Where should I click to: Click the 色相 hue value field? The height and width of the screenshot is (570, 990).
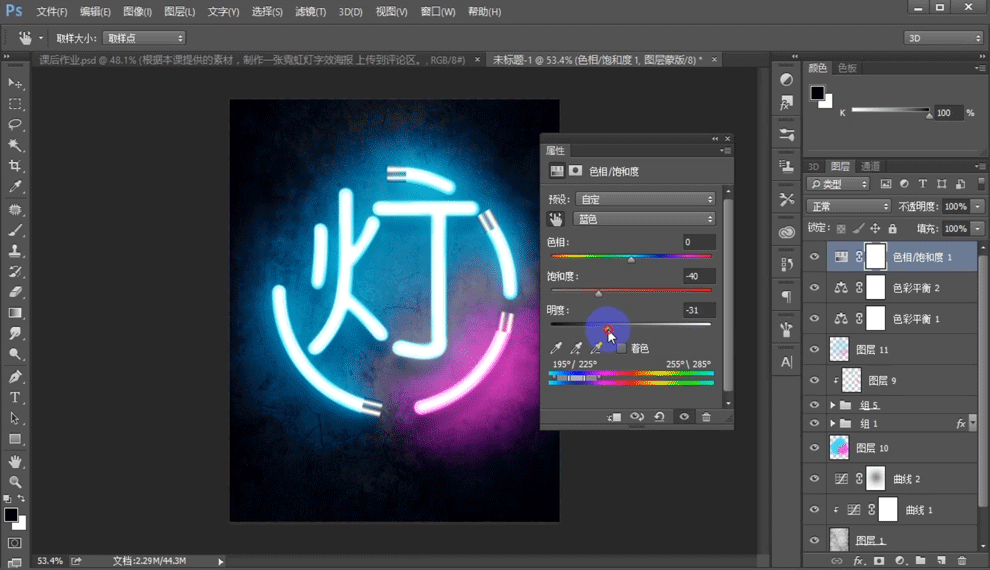698,242
